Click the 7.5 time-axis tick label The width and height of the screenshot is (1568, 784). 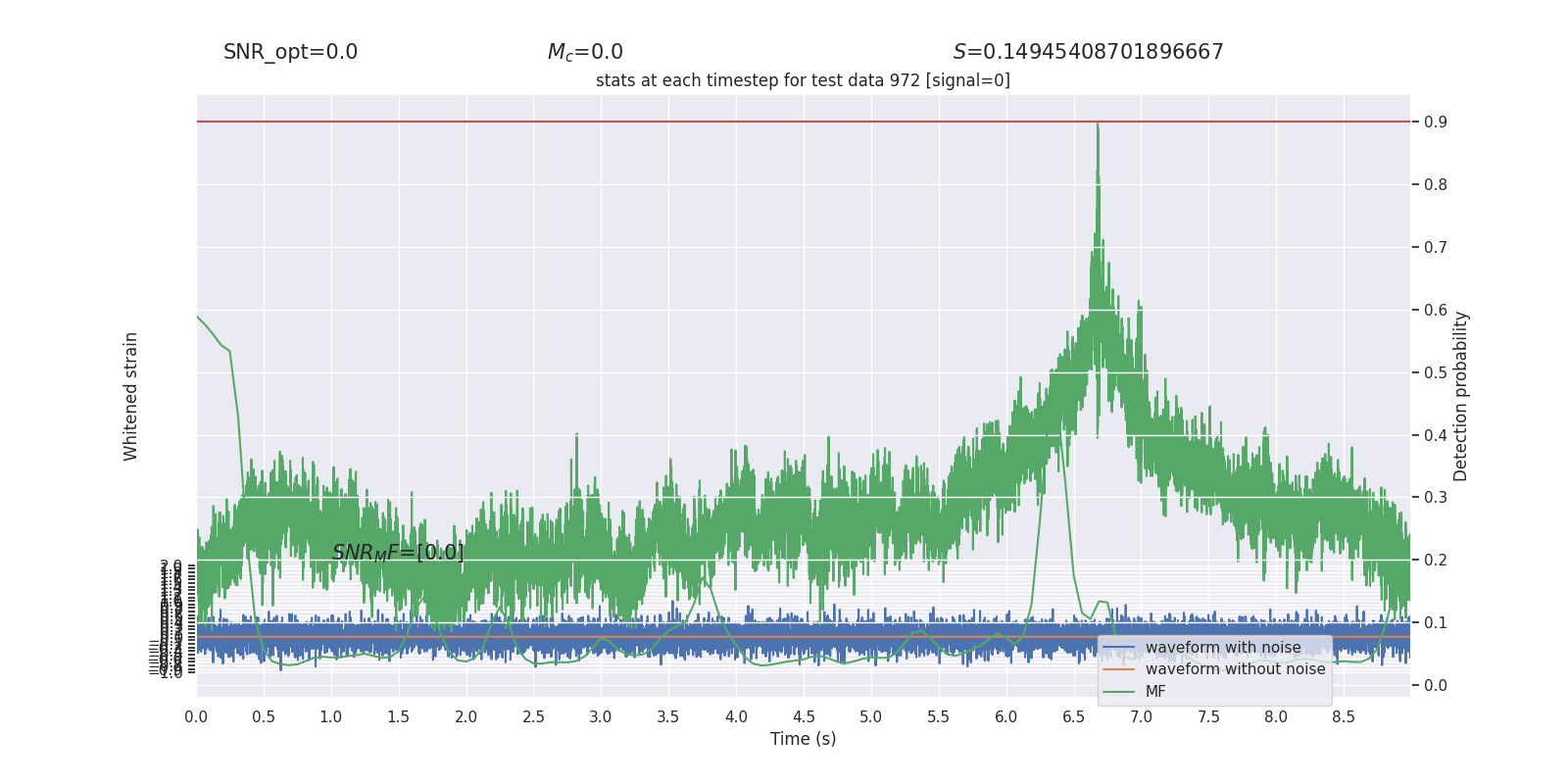click(1209, 717)
